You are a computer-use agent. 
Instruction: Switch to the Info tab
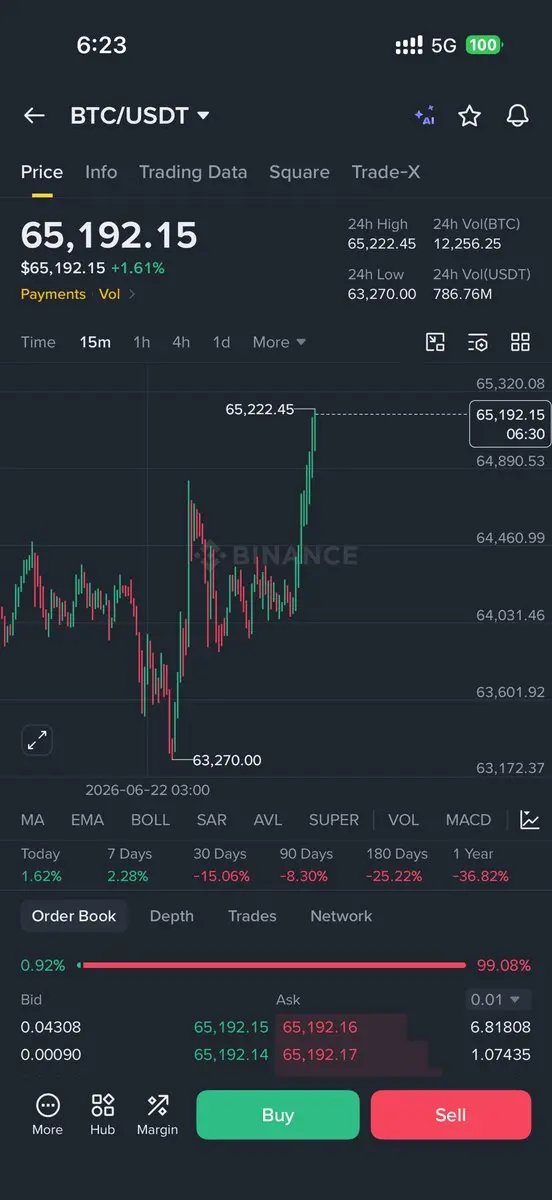coord(101,172)
